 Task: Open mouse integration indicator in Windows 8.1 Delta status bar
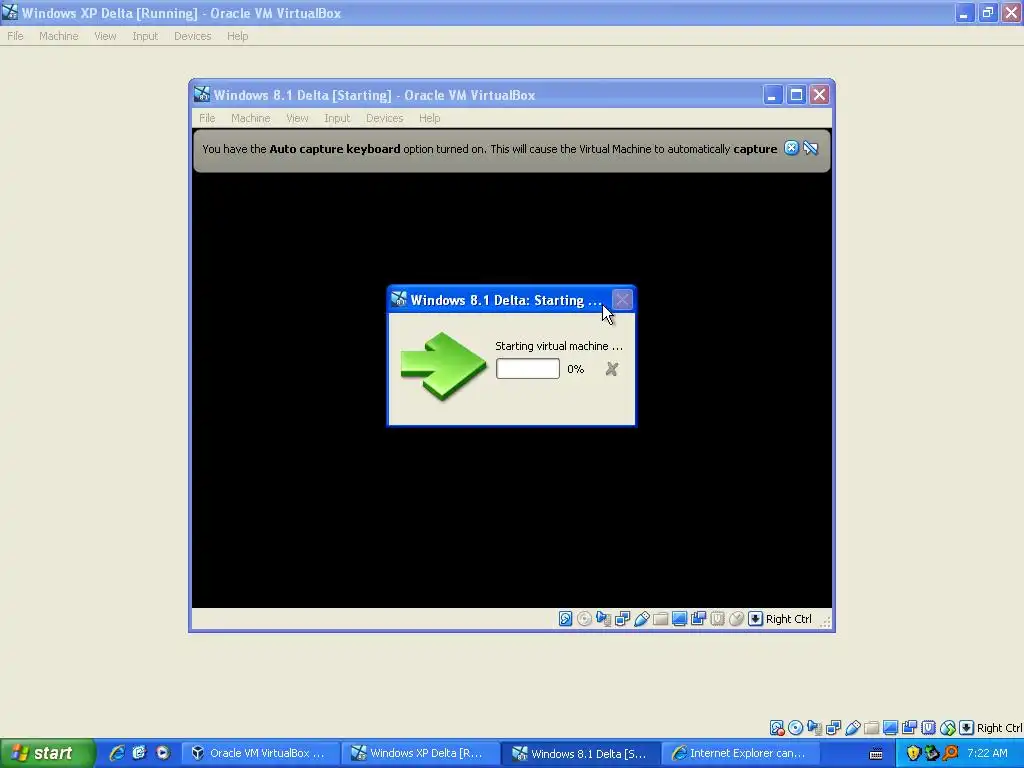pyautogui.click(x=736, y=618)
